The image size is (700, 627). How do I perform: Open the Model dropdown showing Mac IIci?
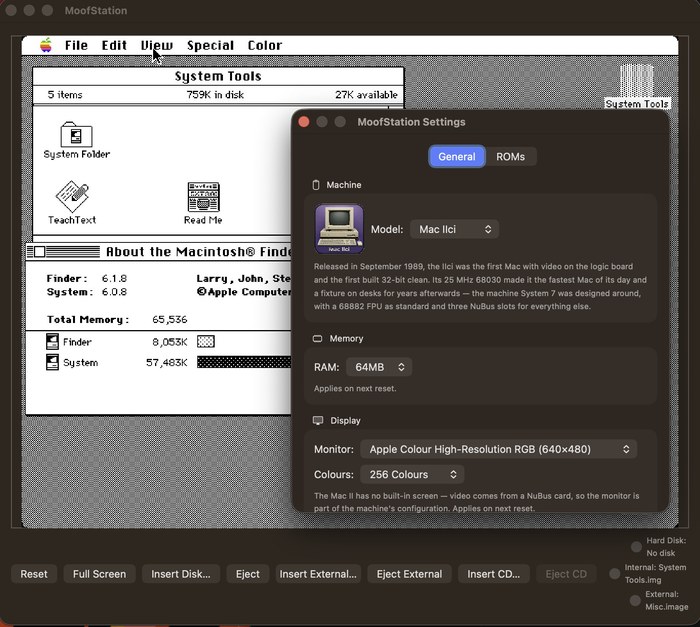[x=454, y=229]
